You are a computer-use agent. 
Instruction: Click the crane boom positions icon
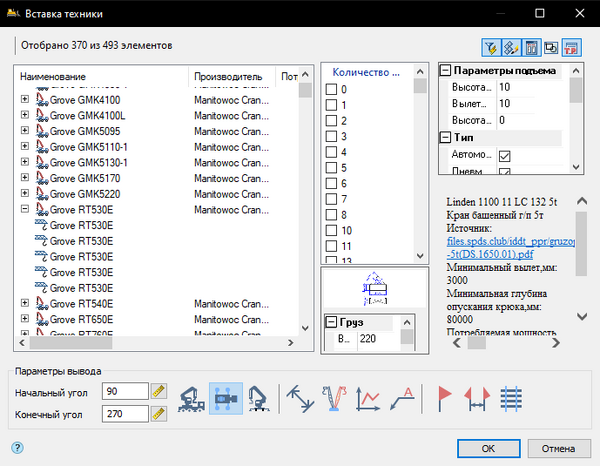coord(334,399)
